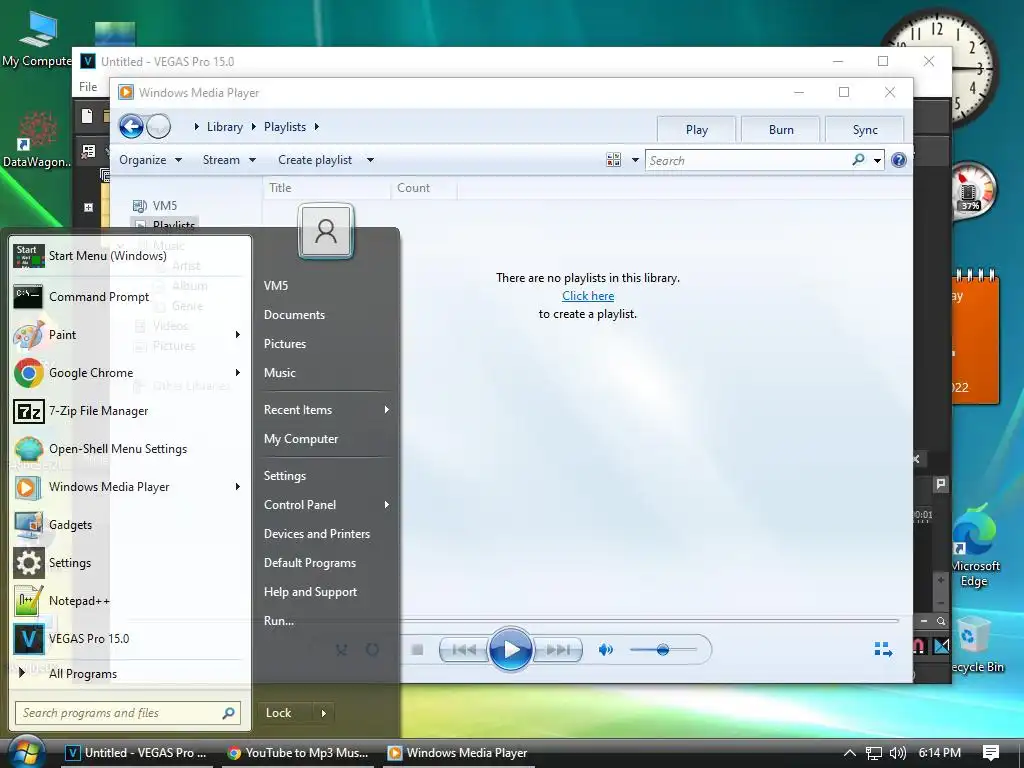Click the taskbar volume icon
This screenshot has height=768, width=1024.
click(x=898, y=752)
